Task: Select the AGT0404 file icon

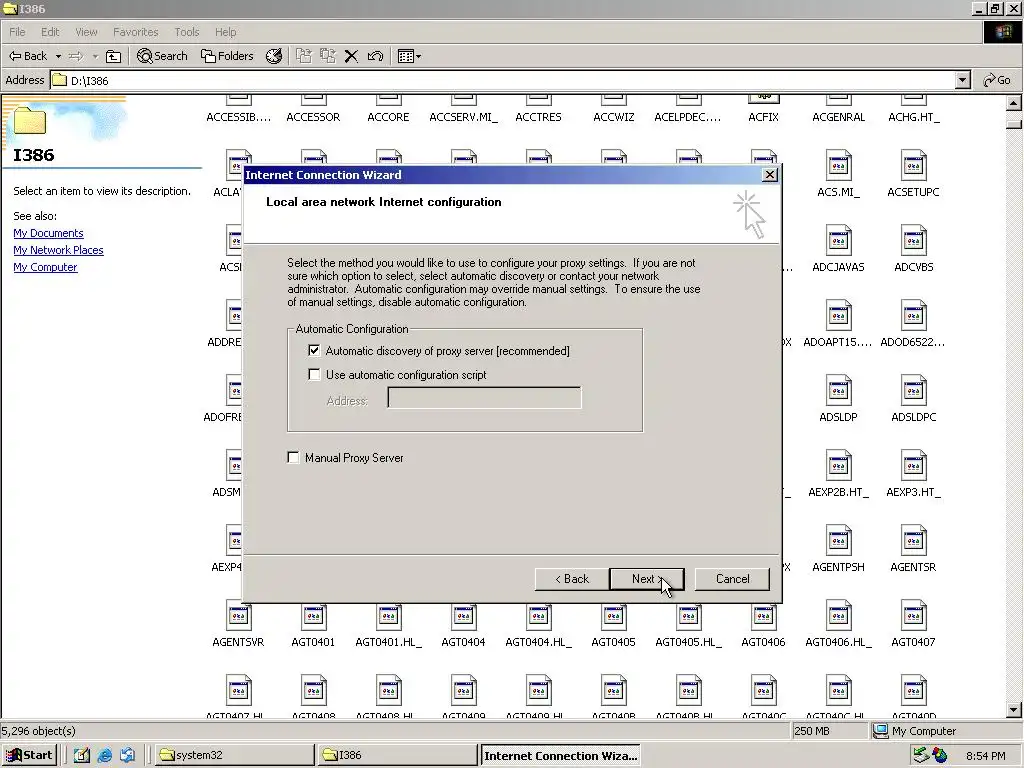Action: pyautogui.click(x=463, y=615)
